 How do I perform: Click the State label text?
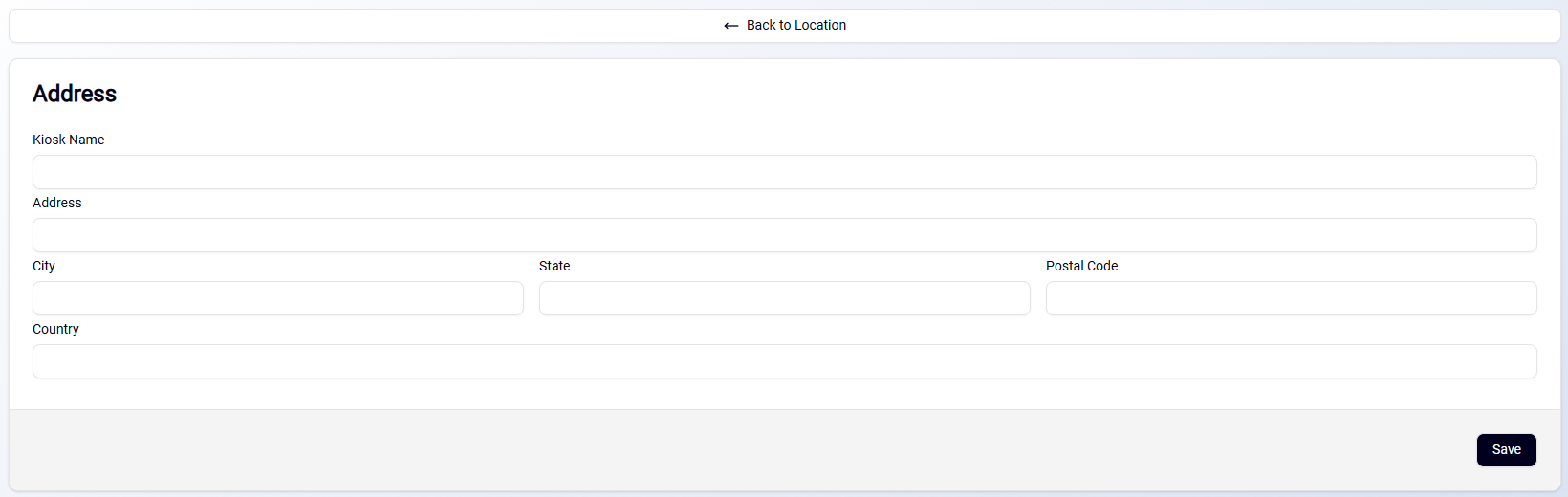pos(555,266)
